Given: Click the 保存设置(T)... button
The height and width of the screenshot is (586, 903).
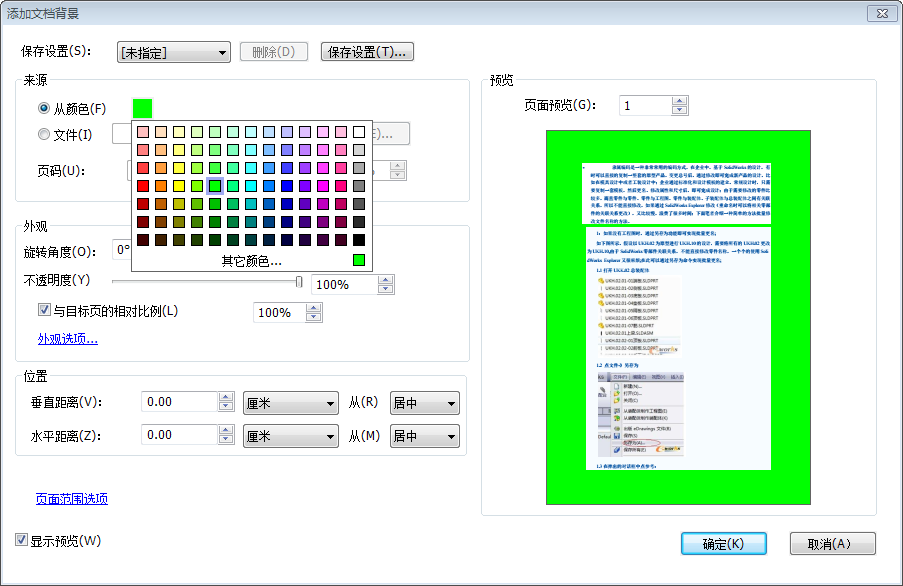Looking at the screenshot, I should pyautogui.click(x=367, y=52).
